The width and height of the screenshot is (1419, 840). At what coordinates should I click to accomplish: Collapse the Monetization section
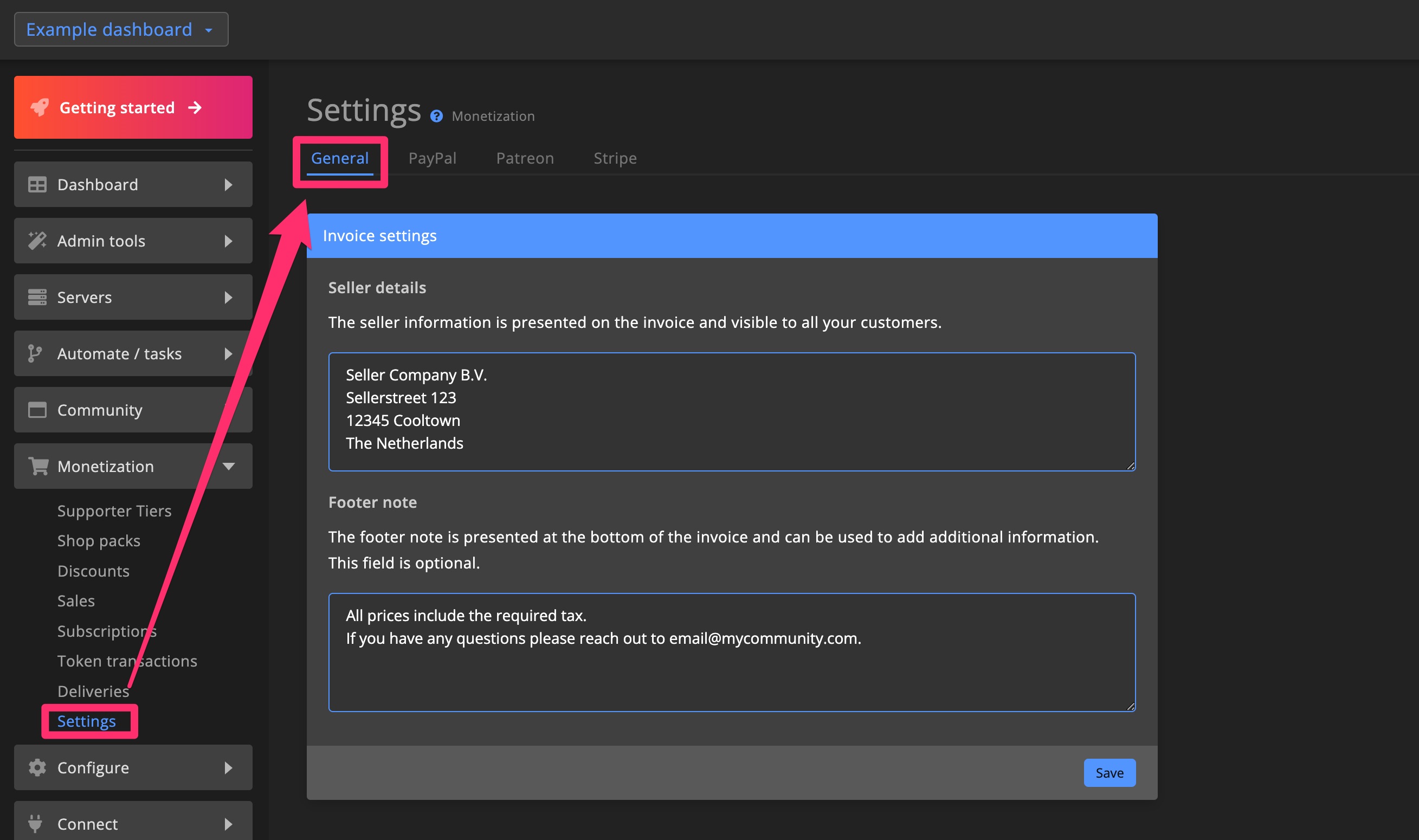click(x=229, y=466)
